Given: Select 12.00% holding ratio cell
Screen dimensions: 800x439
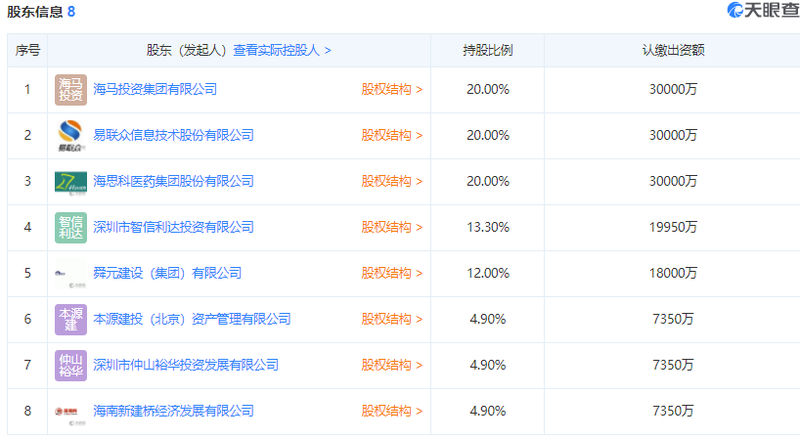Looking at the screenshot, I should click(x=488, y=273).
